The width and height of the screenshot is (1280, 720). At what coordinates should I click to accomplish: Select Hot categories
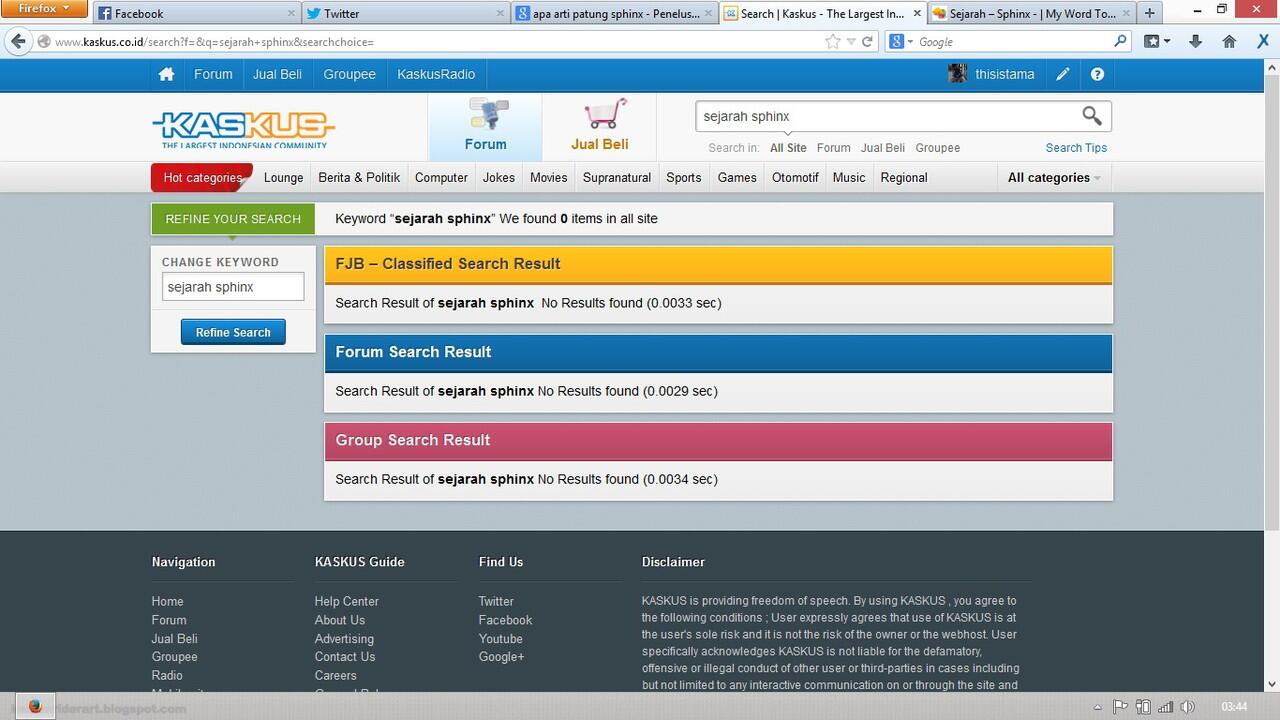click(202, 178)
